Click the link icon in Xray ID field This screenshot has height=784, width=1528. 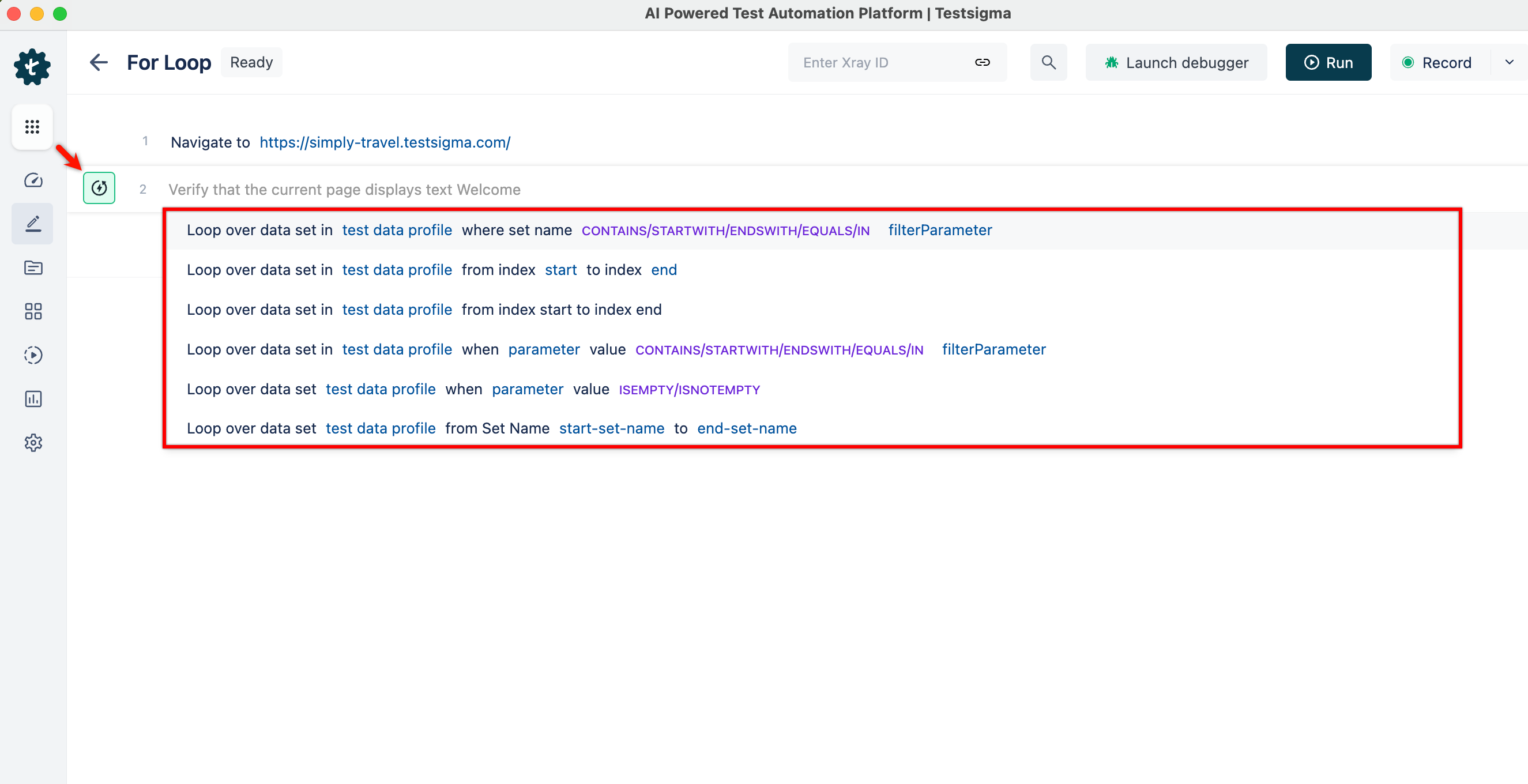[983, 62]
